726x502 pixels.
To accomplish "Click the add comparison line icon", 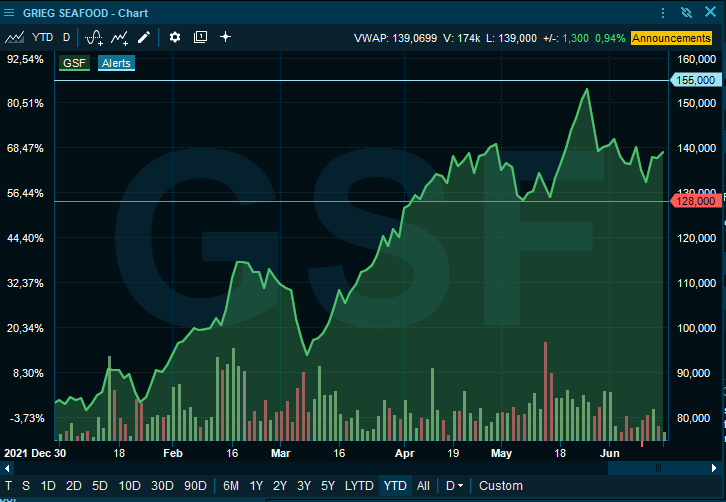I will tap(119, 37).
